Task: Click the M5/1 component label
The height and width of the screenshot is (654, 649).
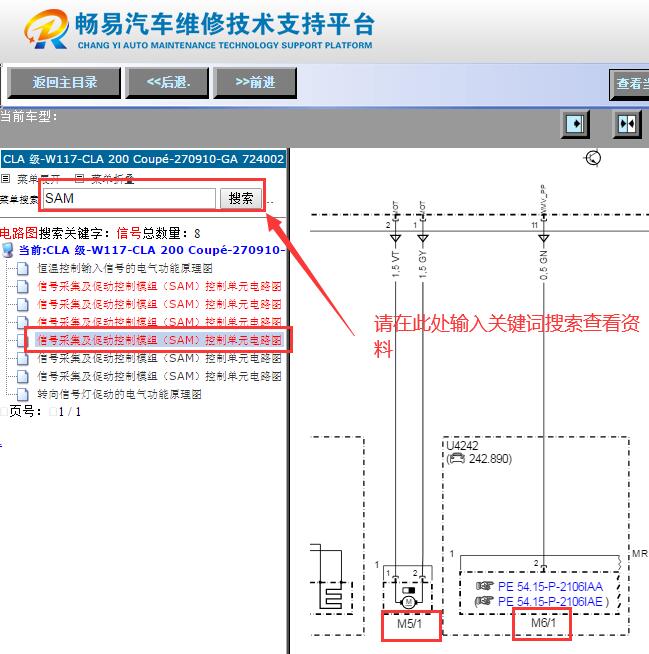Action: click(x=410, y=624)
